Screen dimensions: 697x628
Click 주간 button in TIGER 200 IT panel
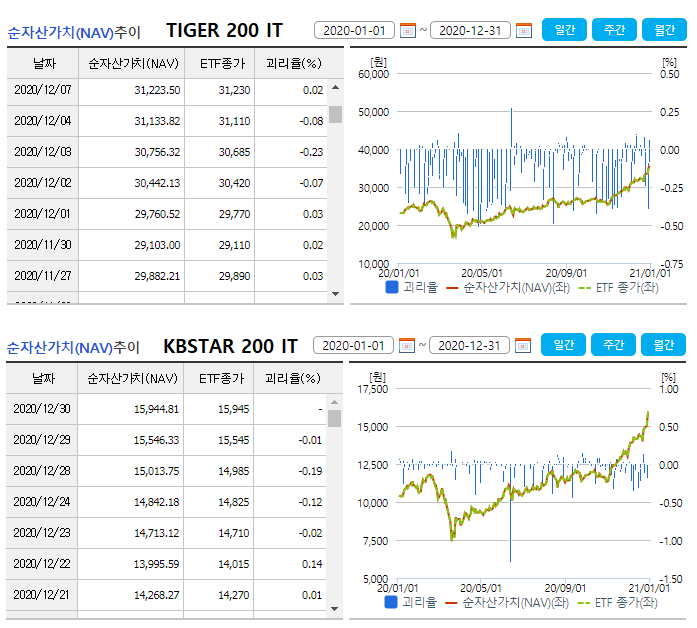(x=614, y=30)
